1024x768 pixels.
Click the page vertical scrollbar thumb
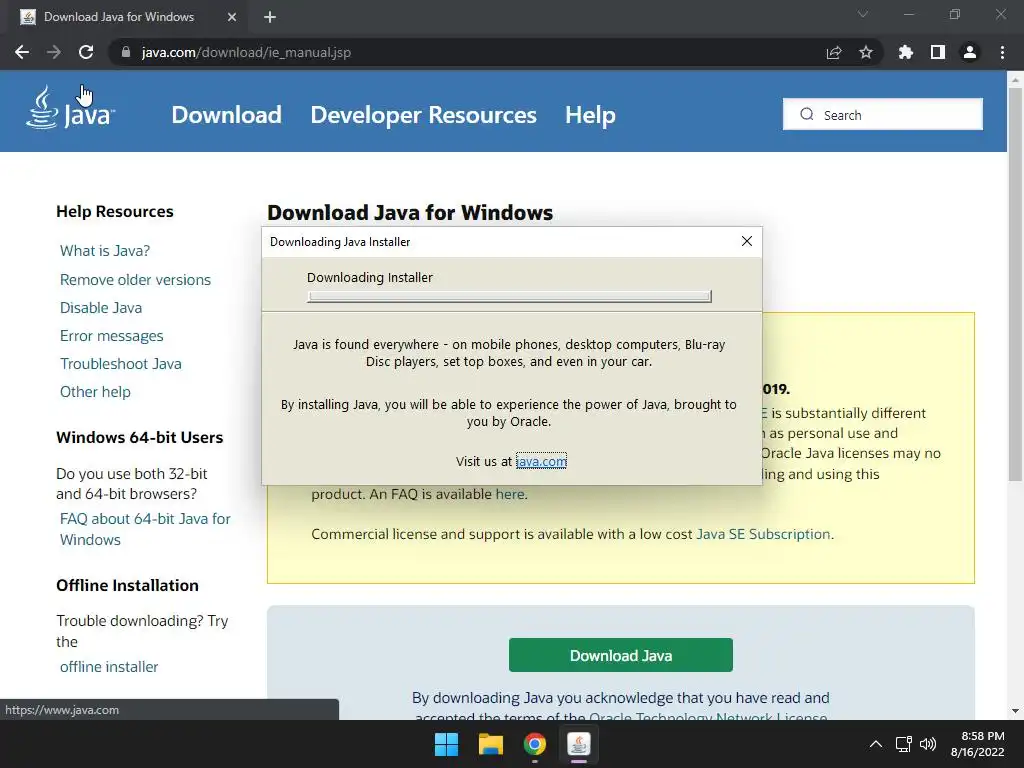pos(1015,284)
